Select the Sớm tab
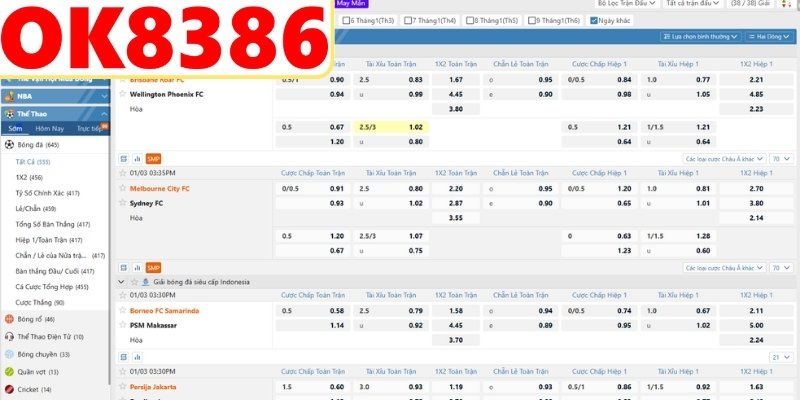The height and width of the screenshot is (400, 800). 15,129
